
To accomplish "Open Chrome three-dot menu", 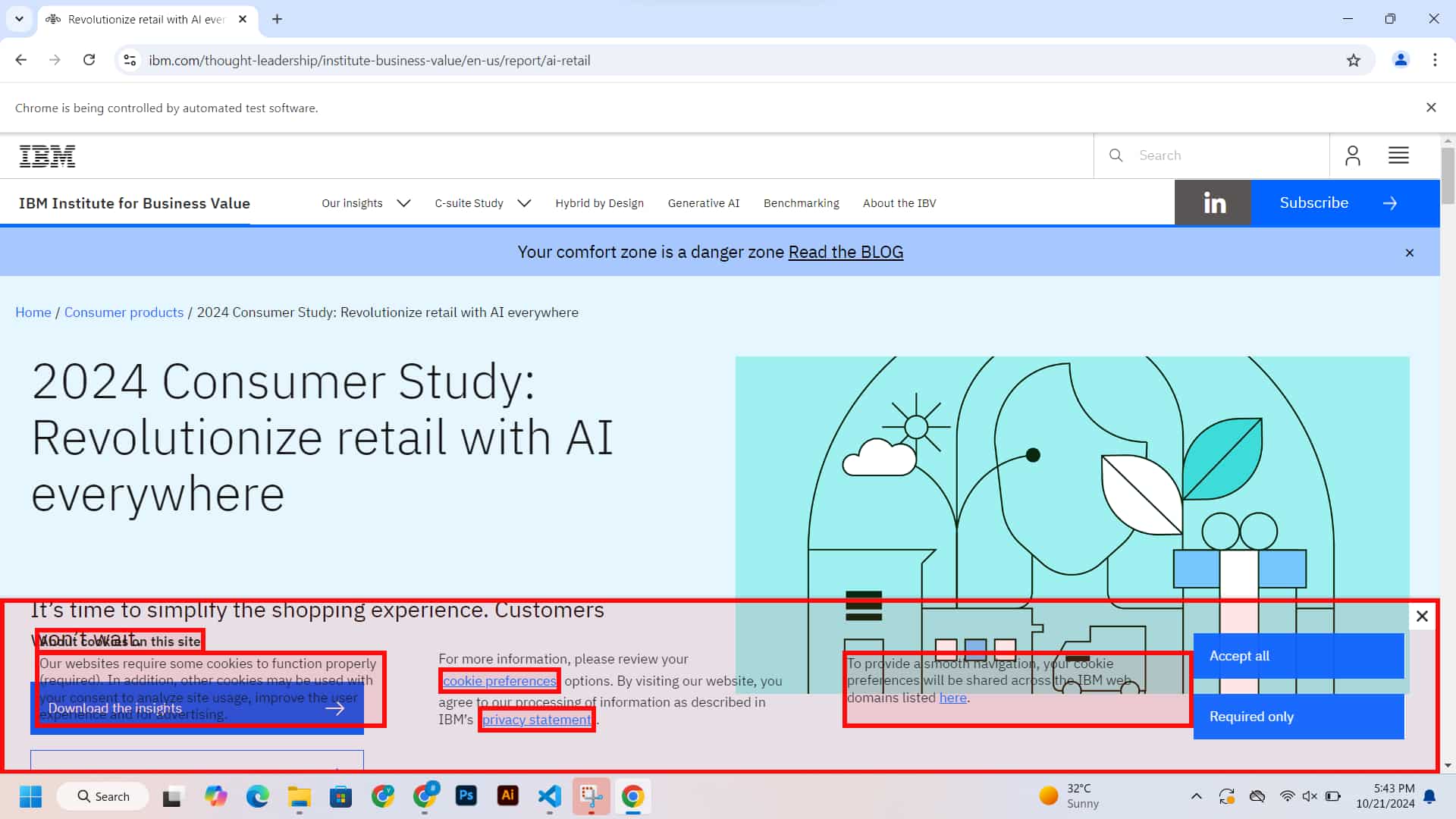I will click(1435, 60).
